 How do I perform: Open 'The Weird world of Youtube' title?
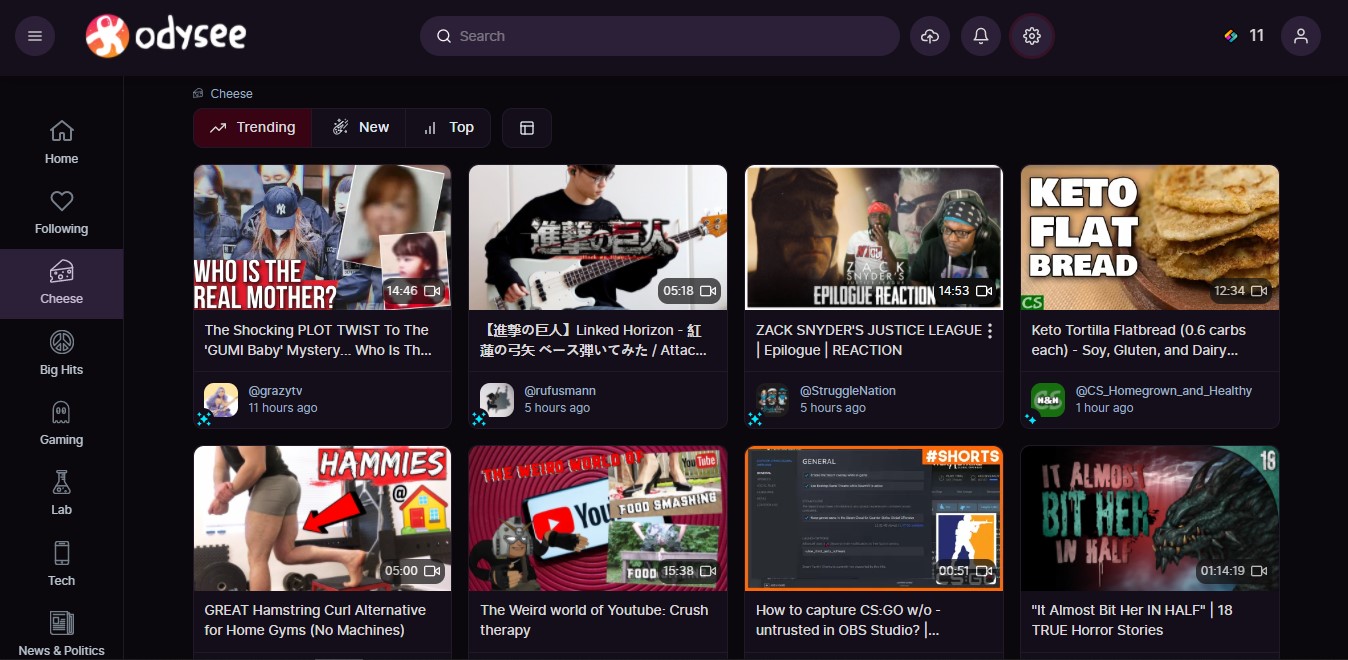coord(594,620)
